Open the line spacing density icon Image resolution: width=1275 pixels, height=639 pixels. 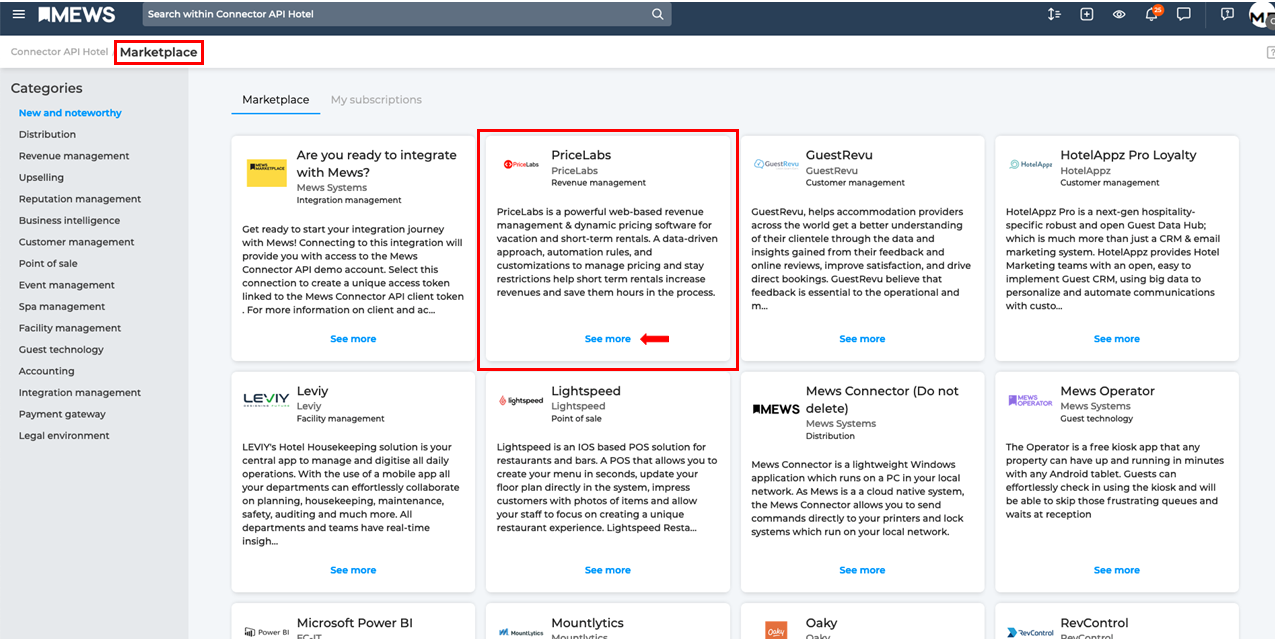pyautogui.click(x=1054, y=14)
